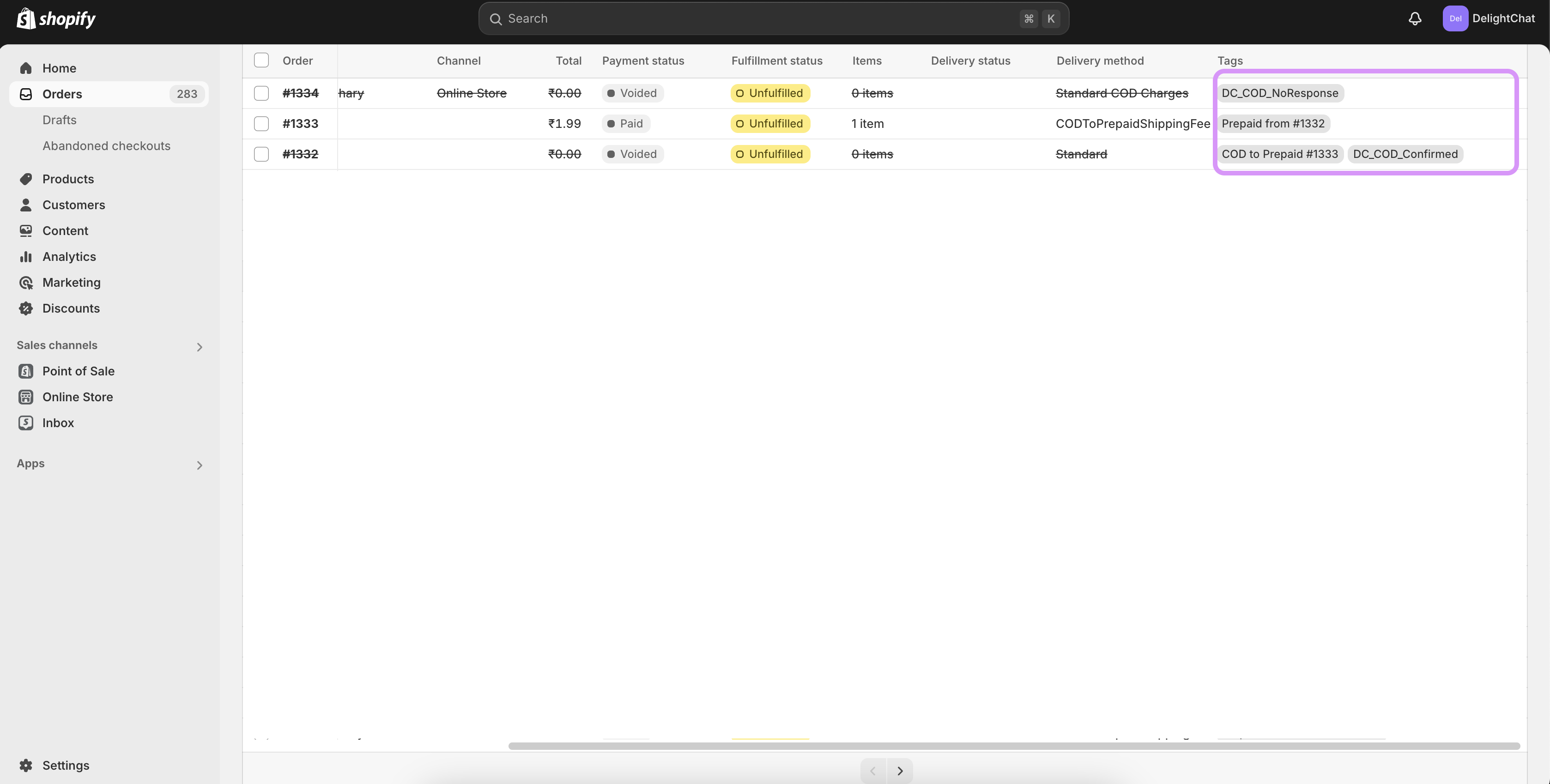Go to next page of orders

(900, 771)
